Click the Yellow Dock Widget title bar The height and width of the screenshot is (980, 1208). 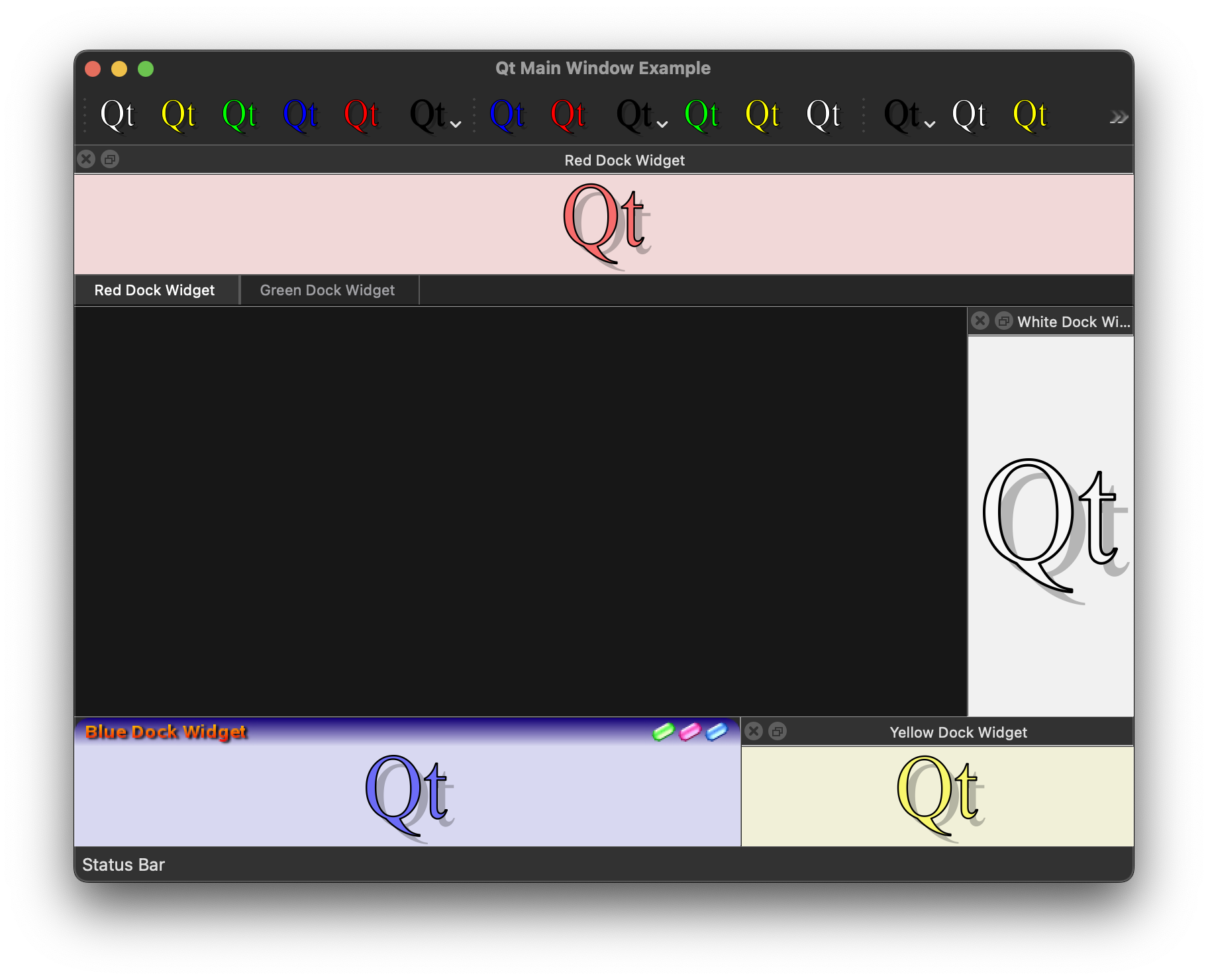[937, 732]
